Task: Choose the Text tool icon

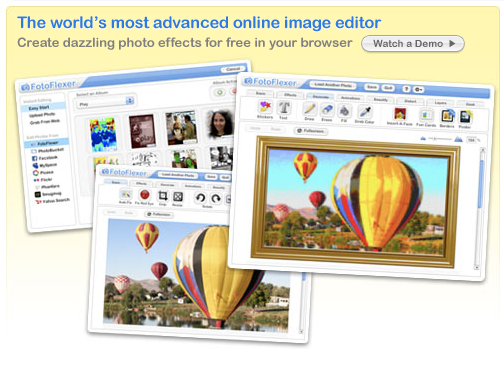Action: pos(284,108)
